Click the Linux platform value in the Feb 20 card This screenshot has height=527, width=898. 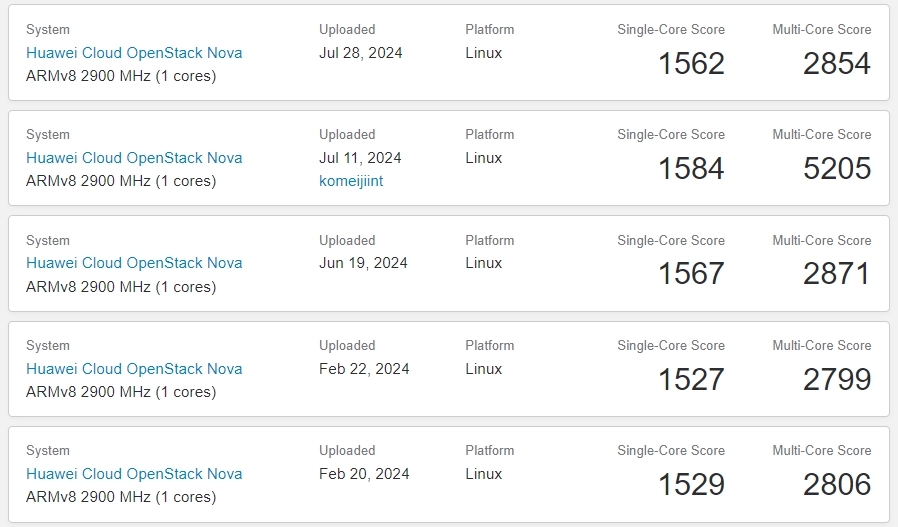coord(483,474)
